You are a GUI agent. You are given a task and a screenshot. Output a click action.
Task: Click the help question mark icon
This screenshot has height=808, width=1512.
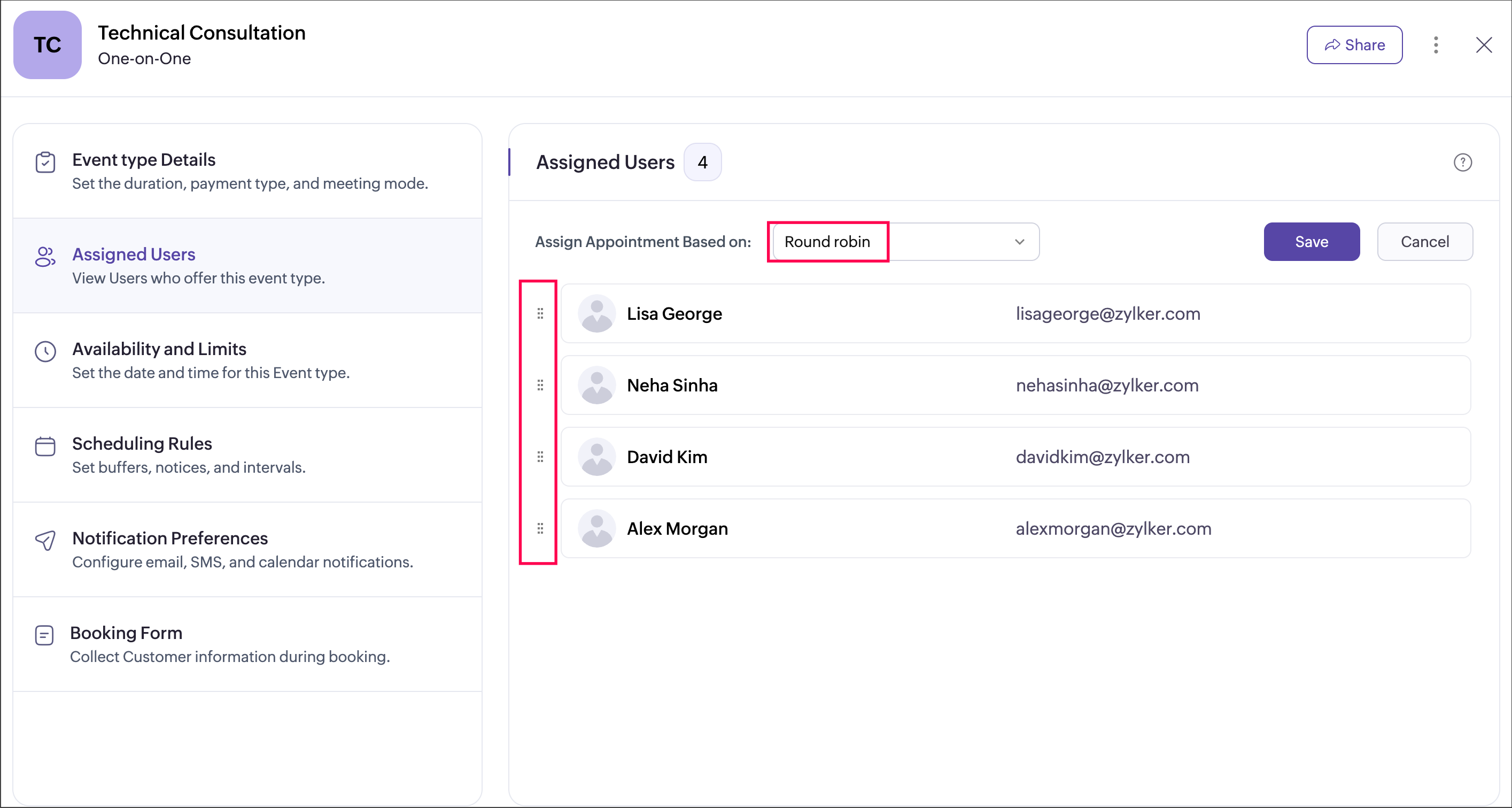point(1462,162)
